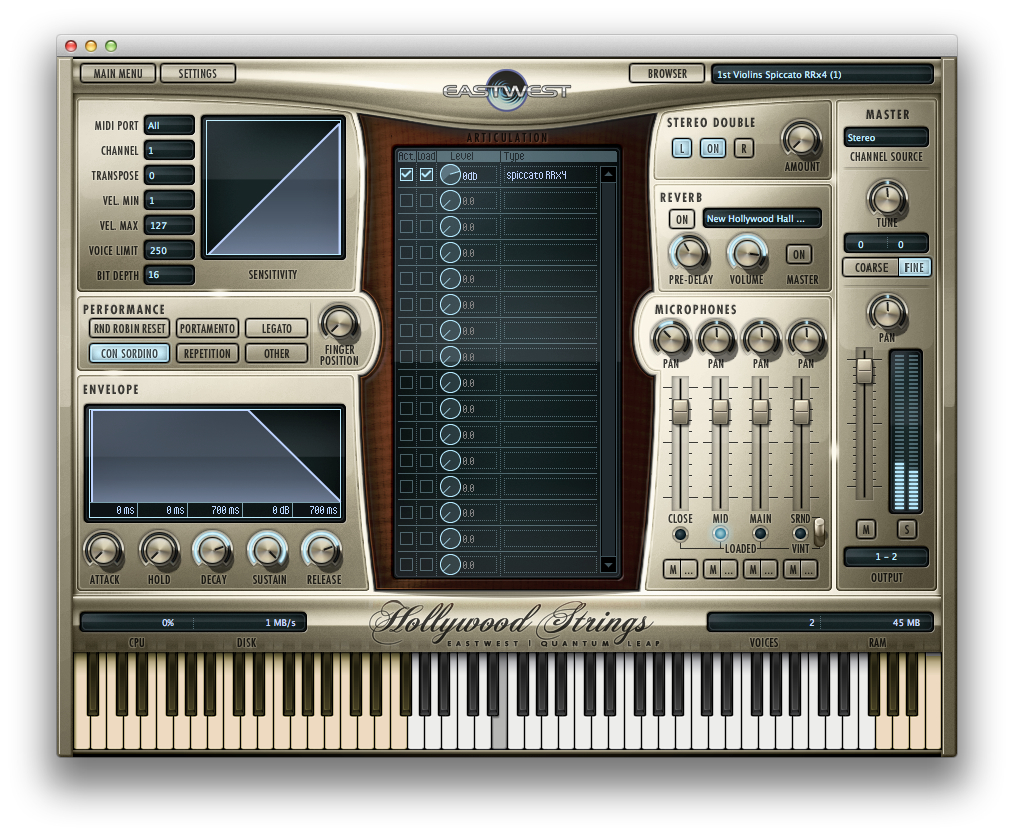1014x836 pixels.
Task: Open the loaded instrument name dropdown
Action: (x=823, y=74)
